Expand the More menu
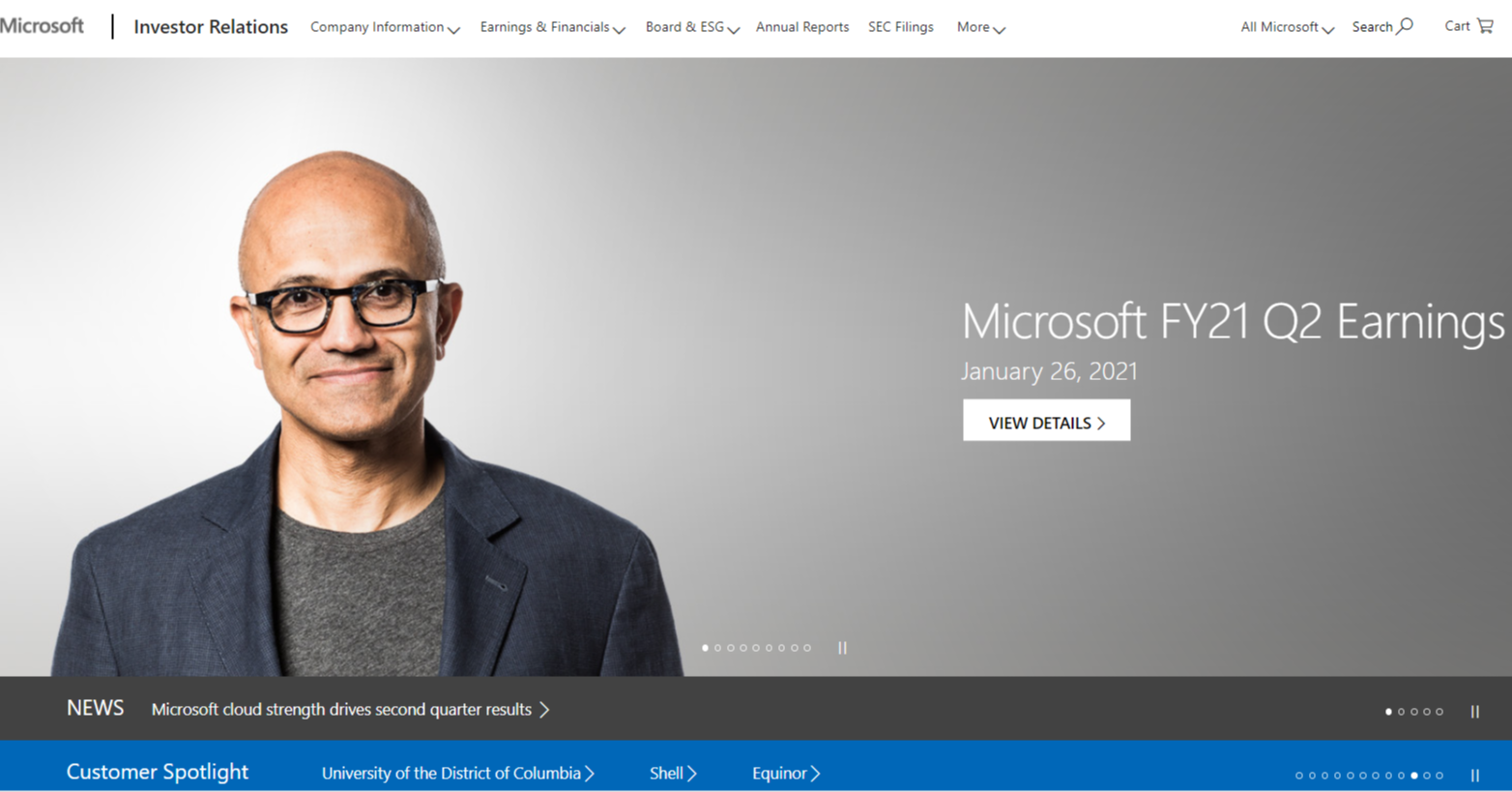This screenshot has width=1512, height=792. 981,27
